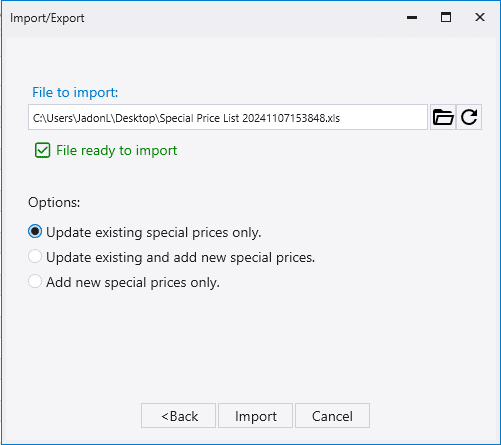Click the 'Add new special prices only' label

pyautogui.click(x=133, y=282)
